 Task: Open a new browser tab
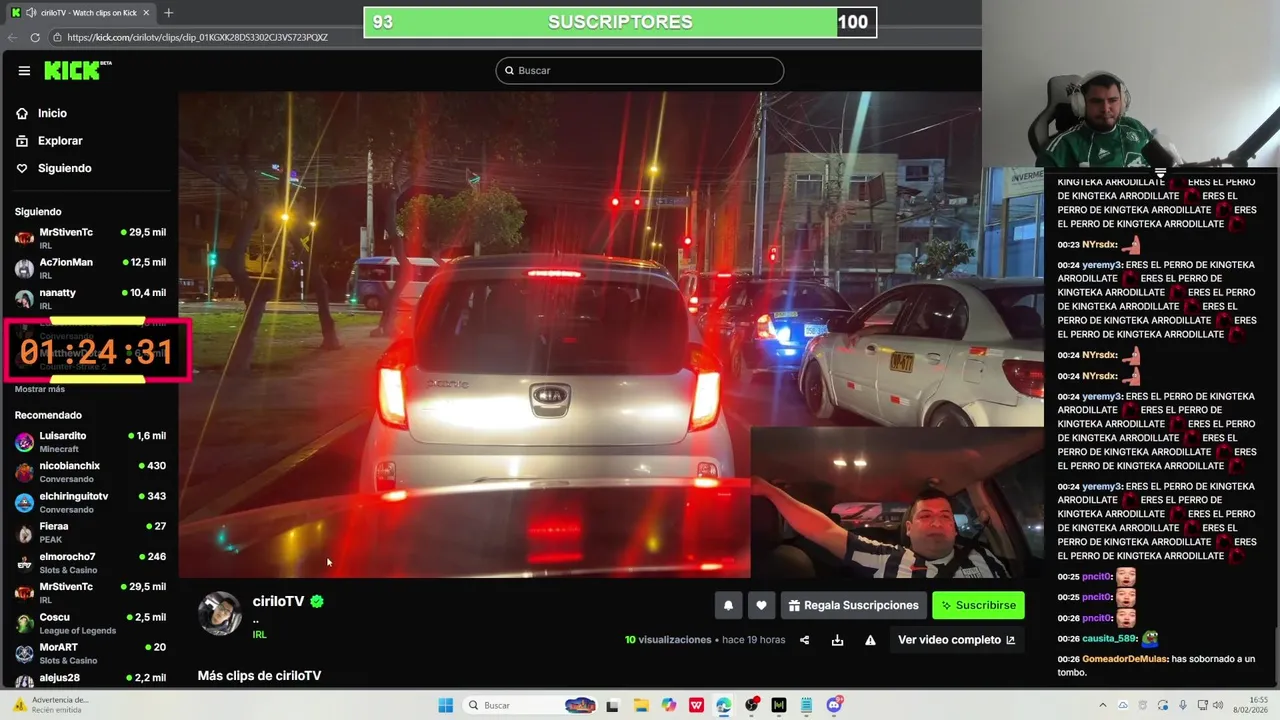click(168, 13)
